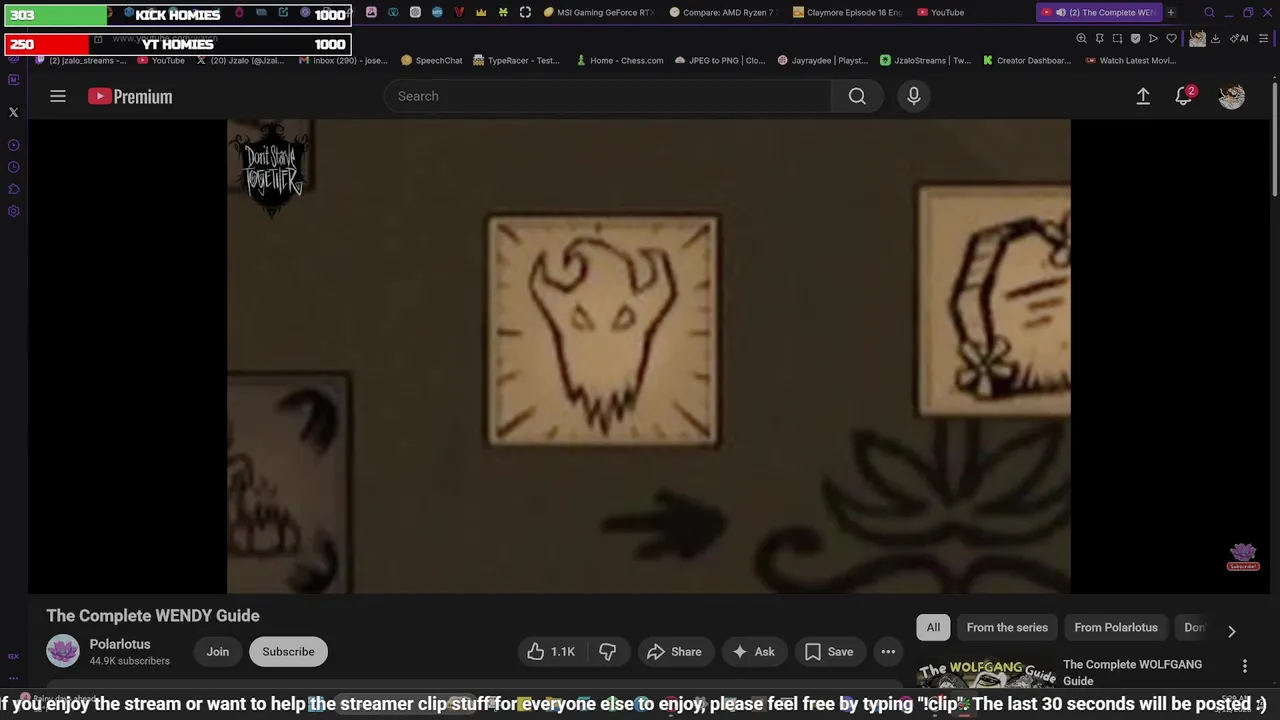1280x720 pixels.
Task: Open Watch Latest Movies bookmark
Action: 1130,60
